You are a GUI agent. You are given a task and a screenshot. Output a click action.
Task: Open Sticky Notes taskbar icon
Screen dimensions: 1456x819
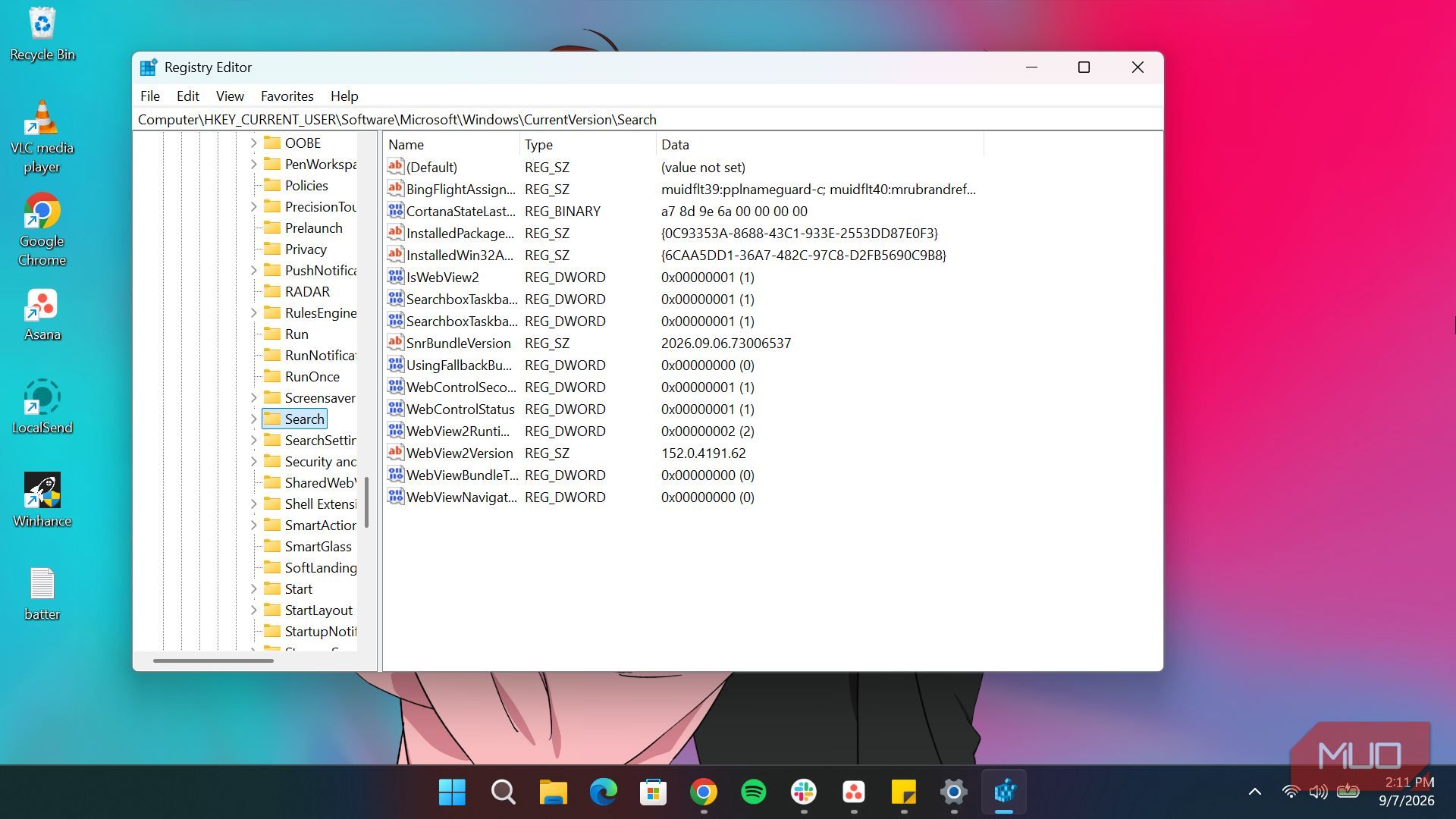click(x=904, y=792)
